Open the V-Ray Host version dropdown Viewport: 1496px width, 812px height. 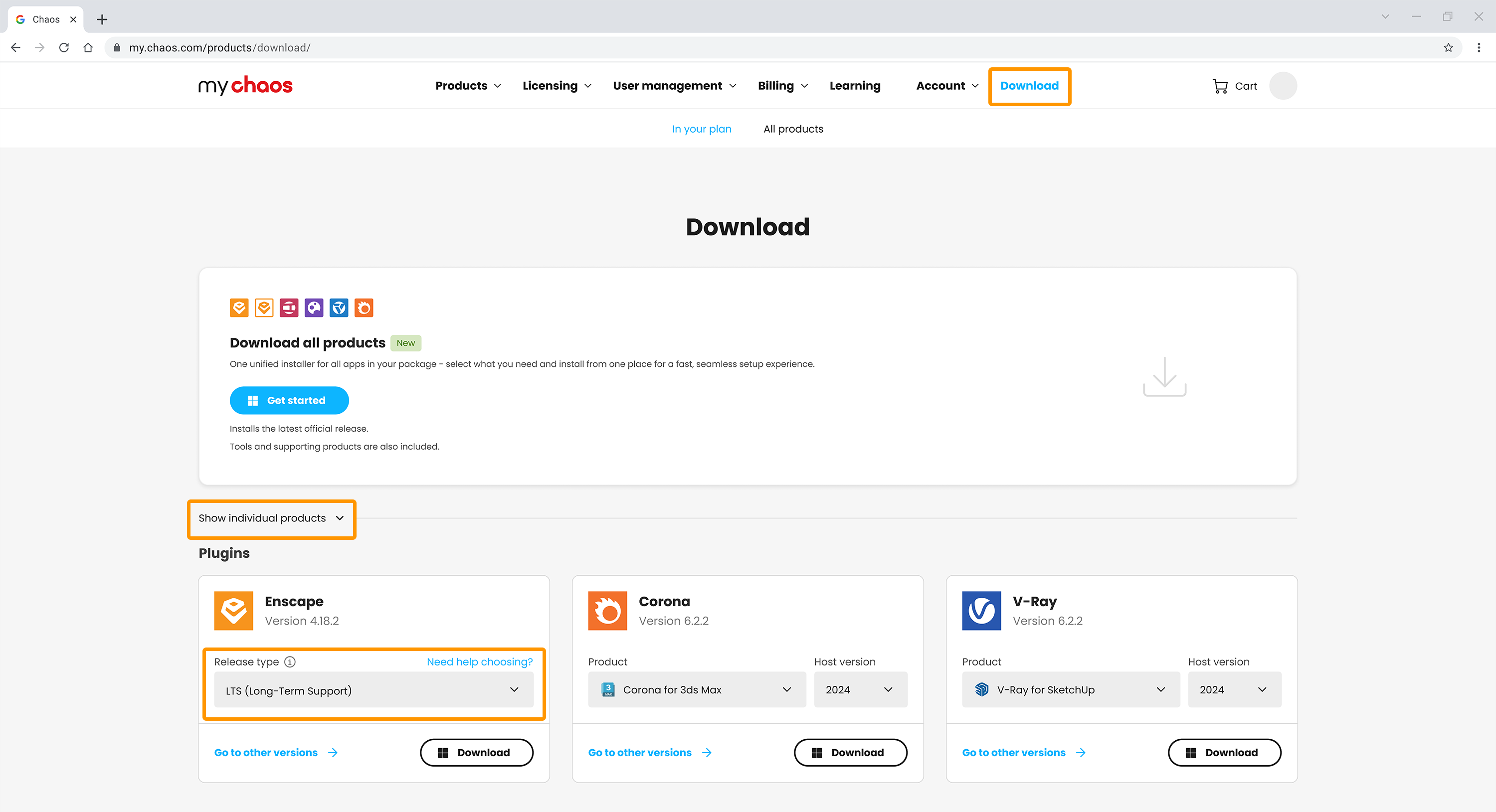pos(1234,689)
